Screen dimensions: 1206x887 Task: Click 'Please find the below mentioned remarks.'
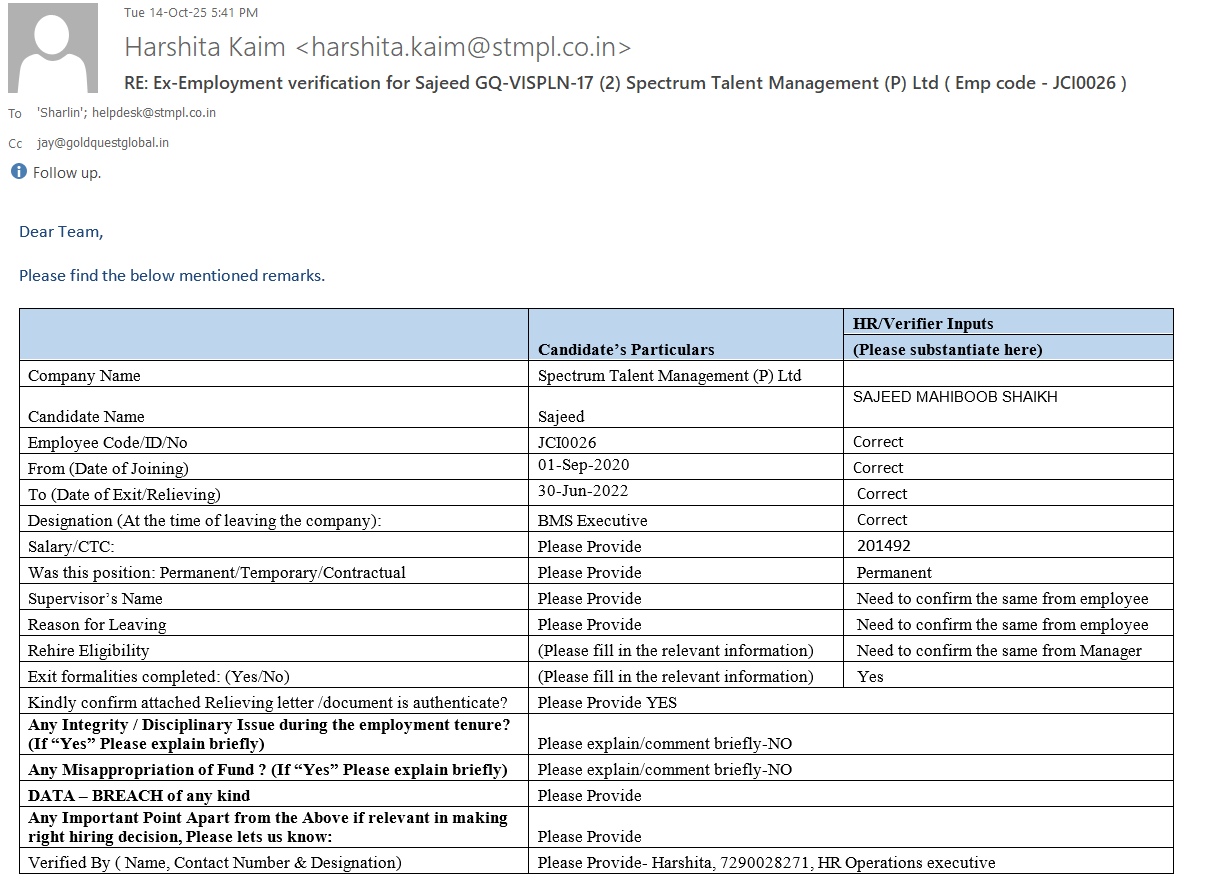tap(172, 276)
